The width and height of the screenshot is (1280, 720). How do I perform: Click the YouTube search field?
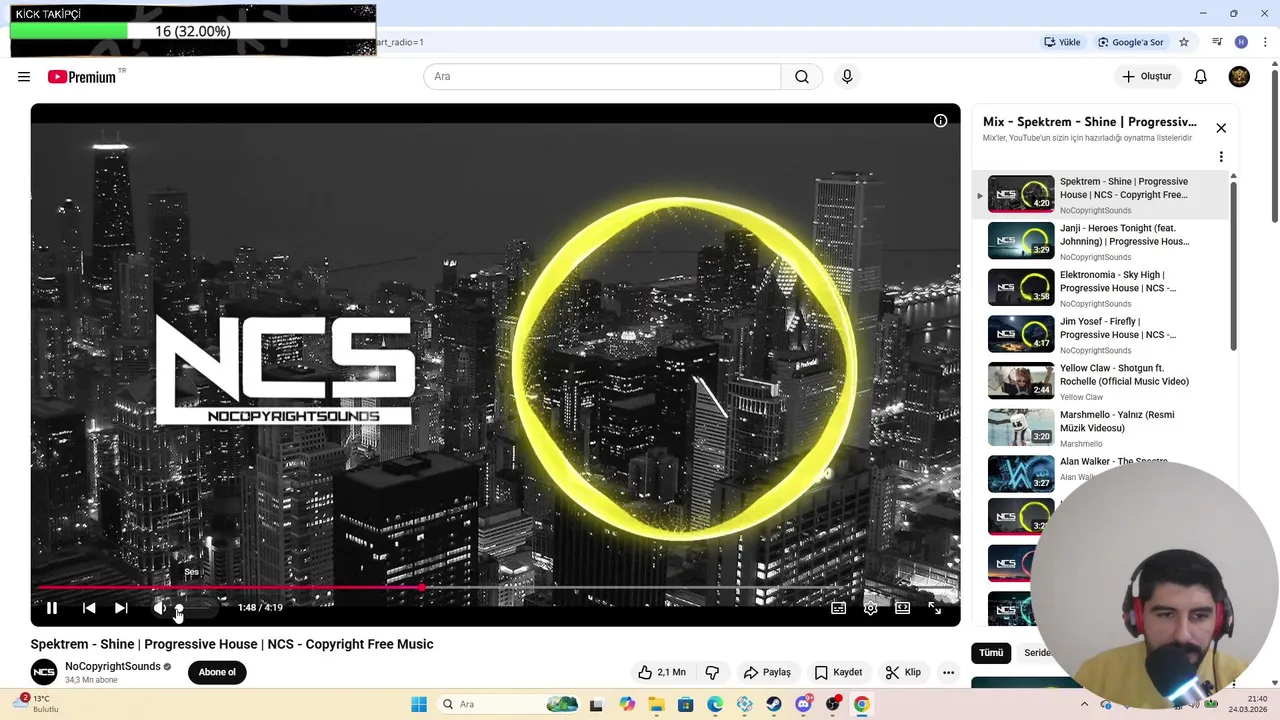coord(602,77)
